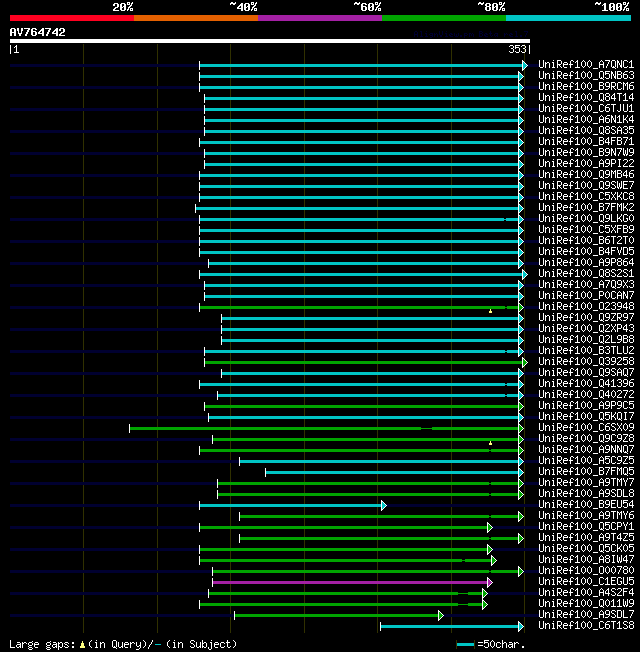
Task: Click the UniRef100_A9SDL8 label
Action: pos(586,494)
